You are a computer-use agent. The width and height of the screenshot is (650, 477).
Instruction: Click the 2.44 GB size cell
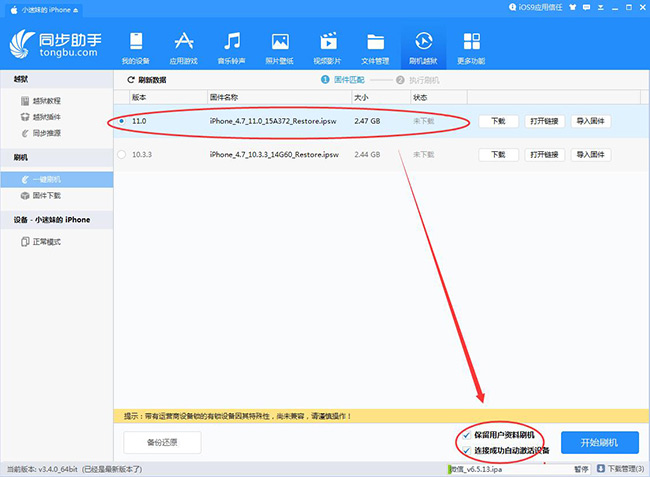point(367,155)
